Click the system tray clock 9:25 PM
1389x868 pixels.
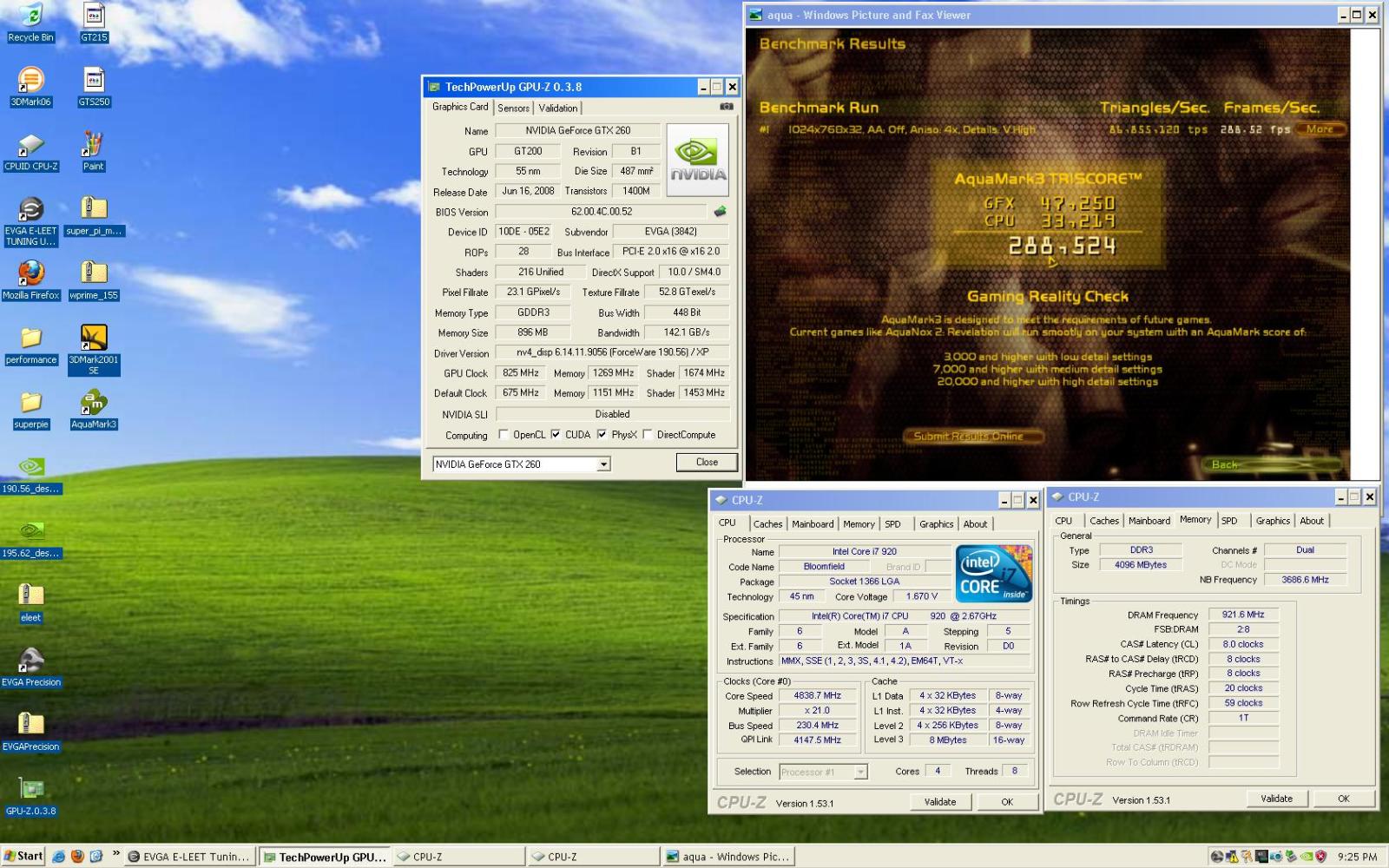pyautogui.click(x=1357, y=857)
